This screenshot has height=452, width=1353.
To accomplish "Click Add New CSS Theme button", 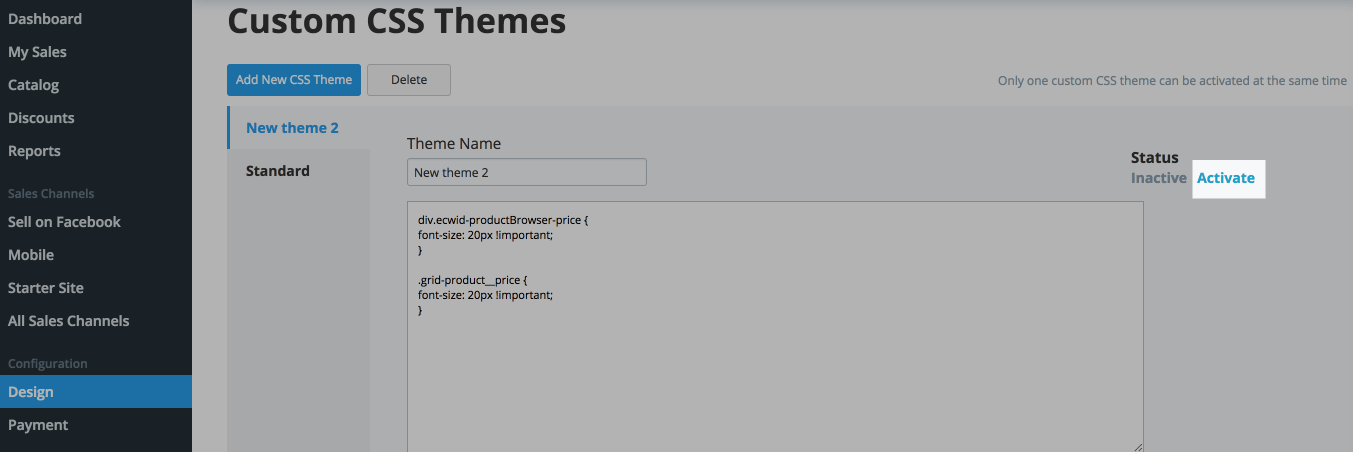I will click(x=294, y=80).
